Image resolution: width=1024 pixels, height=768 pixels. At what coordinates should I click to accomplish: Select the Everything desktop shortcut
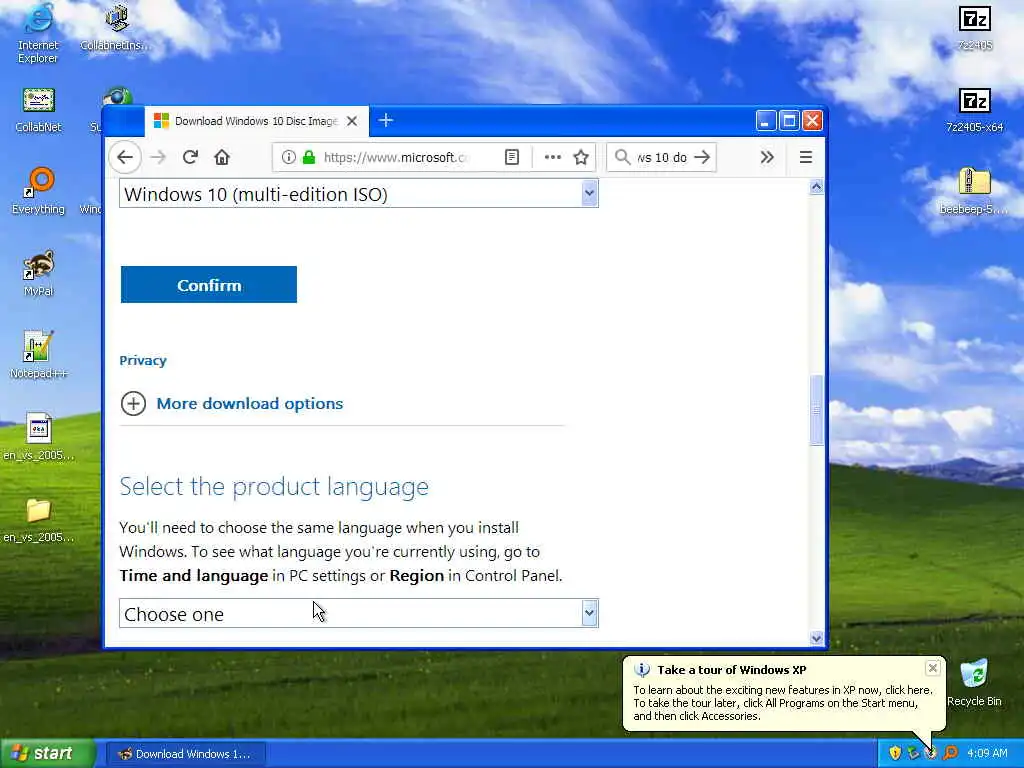pyautogui.click(x=38, y=191)
